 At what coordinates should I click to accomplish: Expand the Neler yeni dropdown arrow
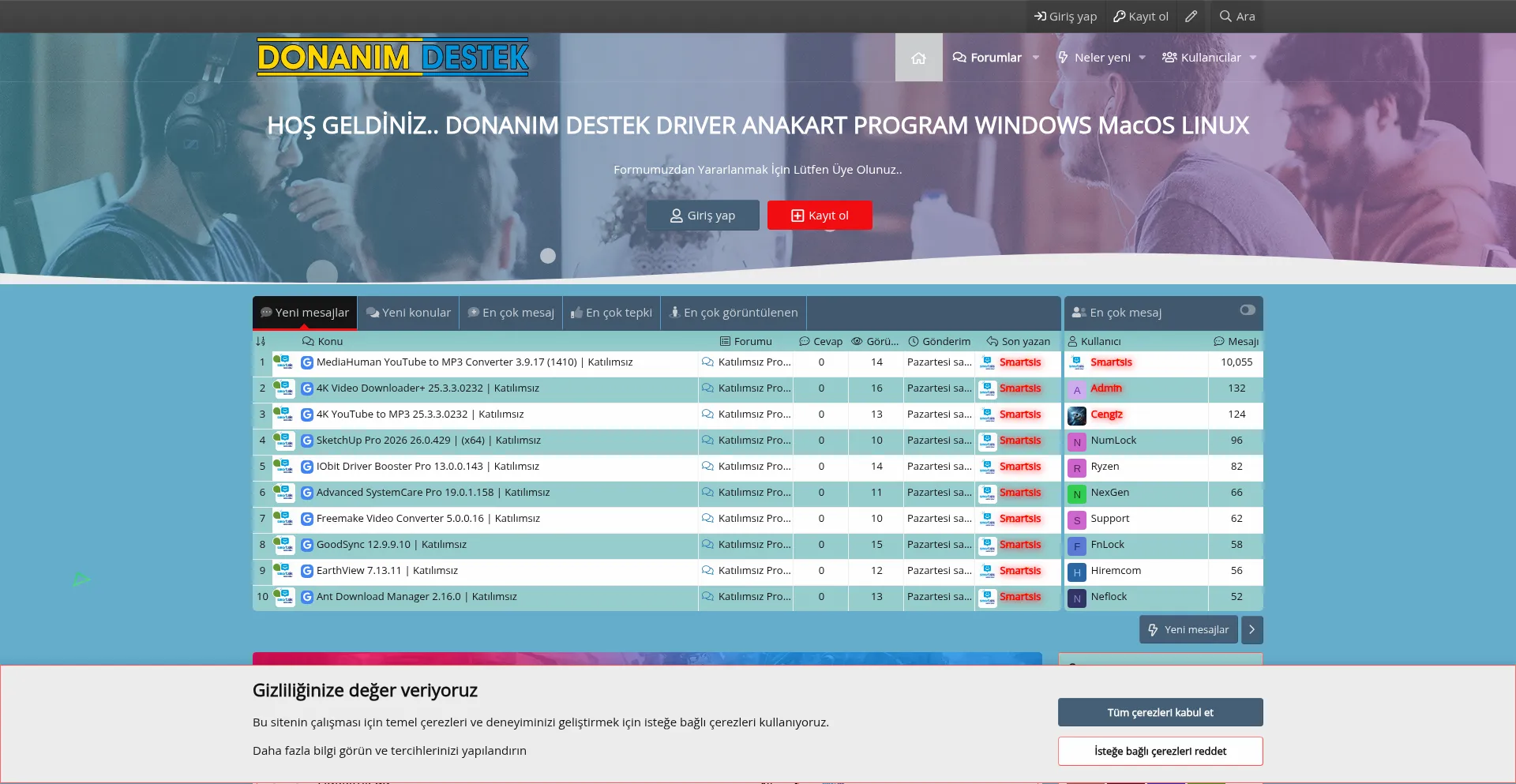[1143, 58]
